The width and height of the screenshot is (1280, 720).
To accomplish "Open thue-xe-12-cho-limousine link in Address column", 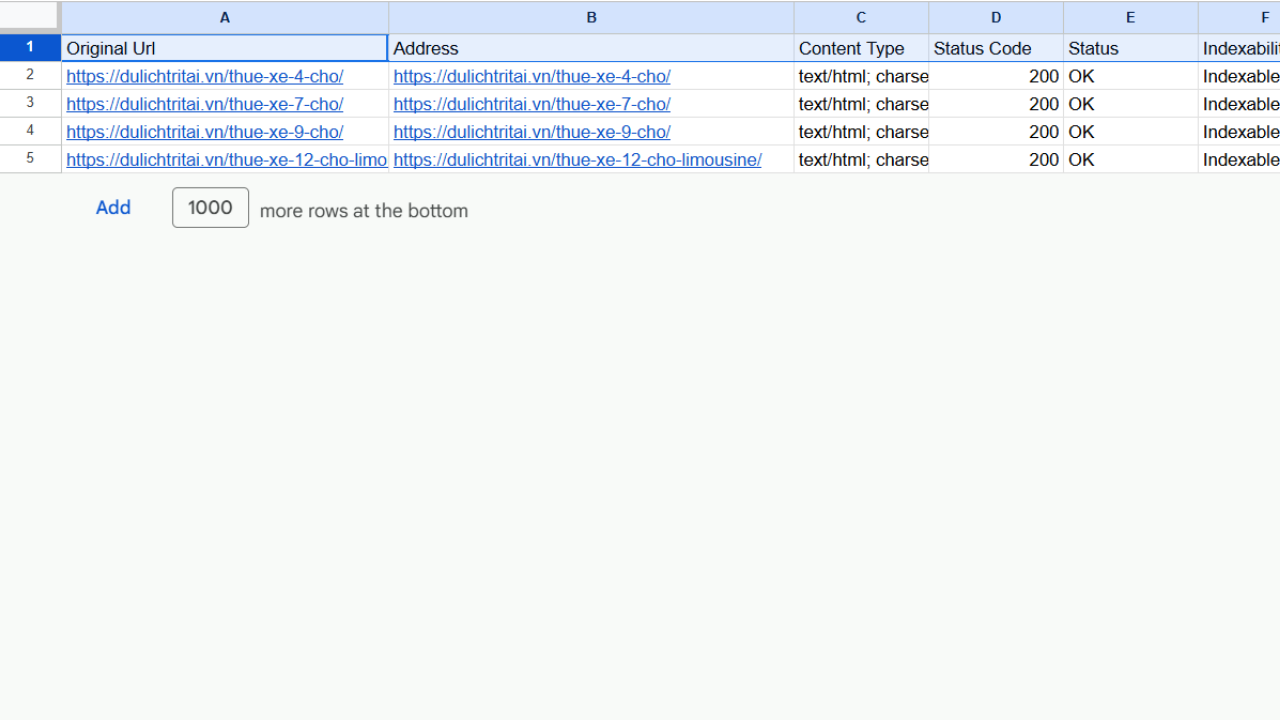I will [577, 160].
